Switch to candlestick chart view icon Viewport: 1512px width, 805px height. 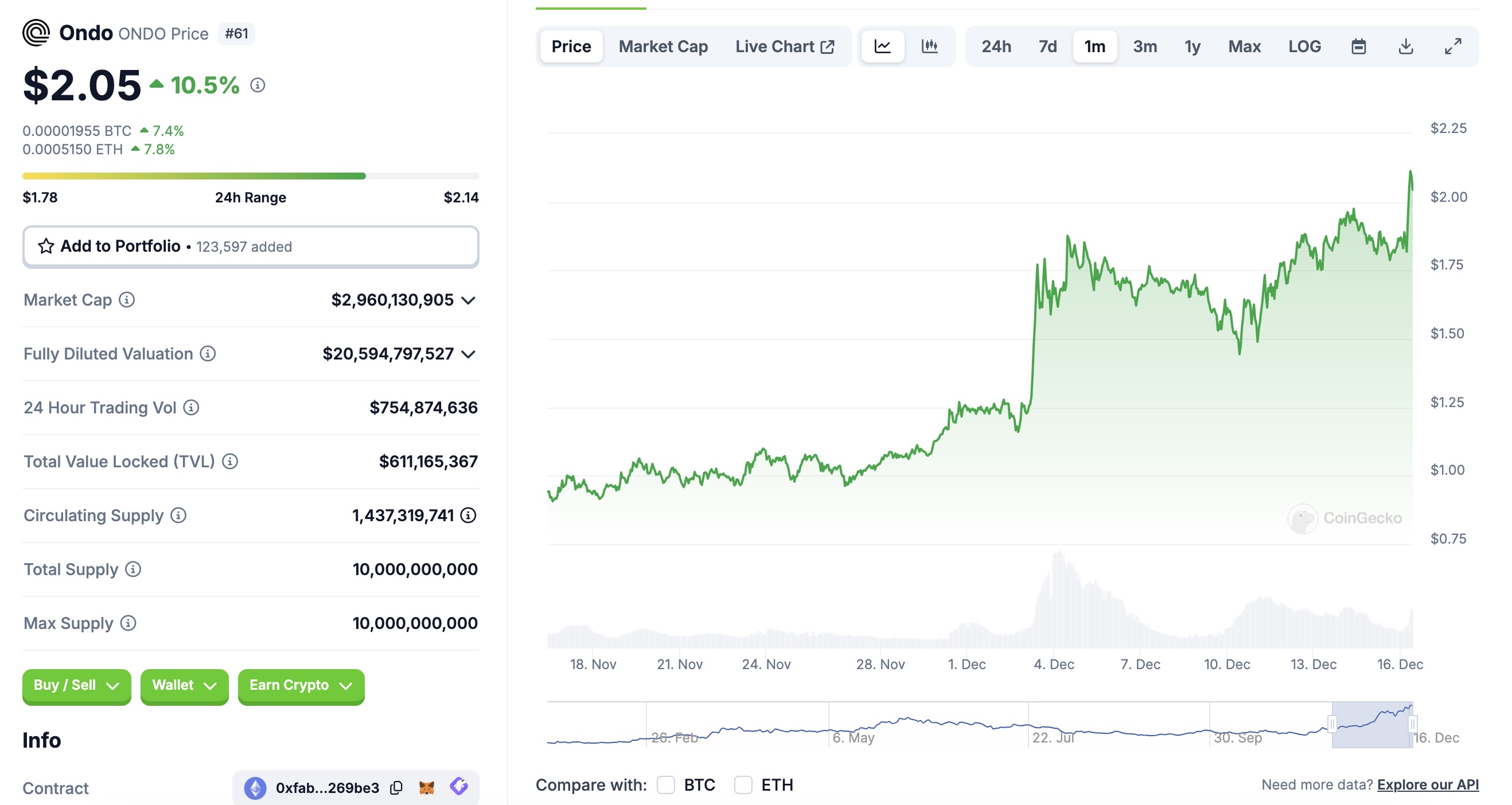(x=930, y=46)
